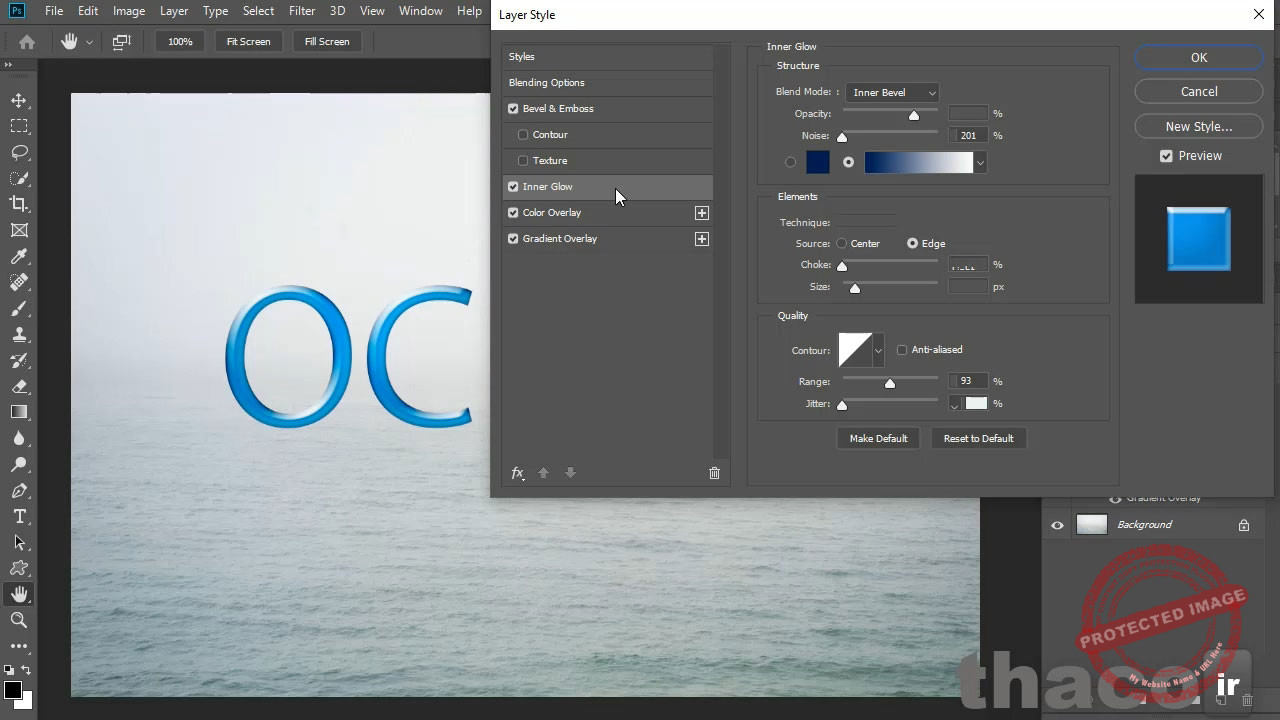
Task: Click the Fit Screen button
Action: (x=248, y=42)
